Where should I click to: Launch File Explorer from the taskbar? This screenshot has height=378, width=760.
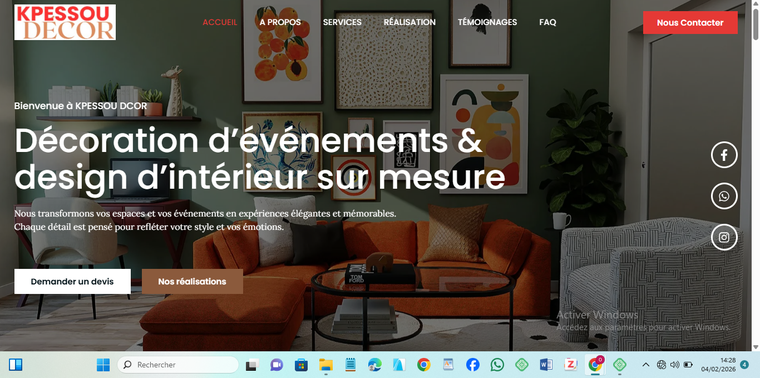click(326, 364)
